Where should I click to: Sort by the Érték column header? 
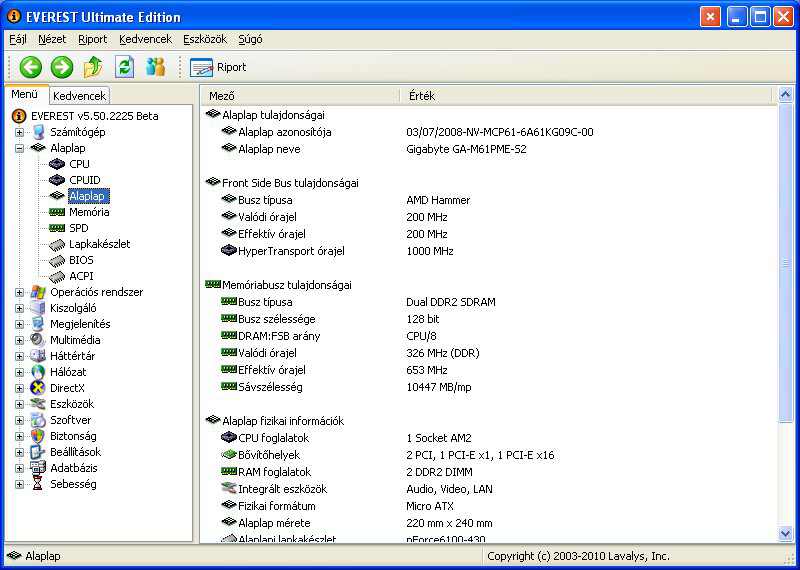coord(587,95)
